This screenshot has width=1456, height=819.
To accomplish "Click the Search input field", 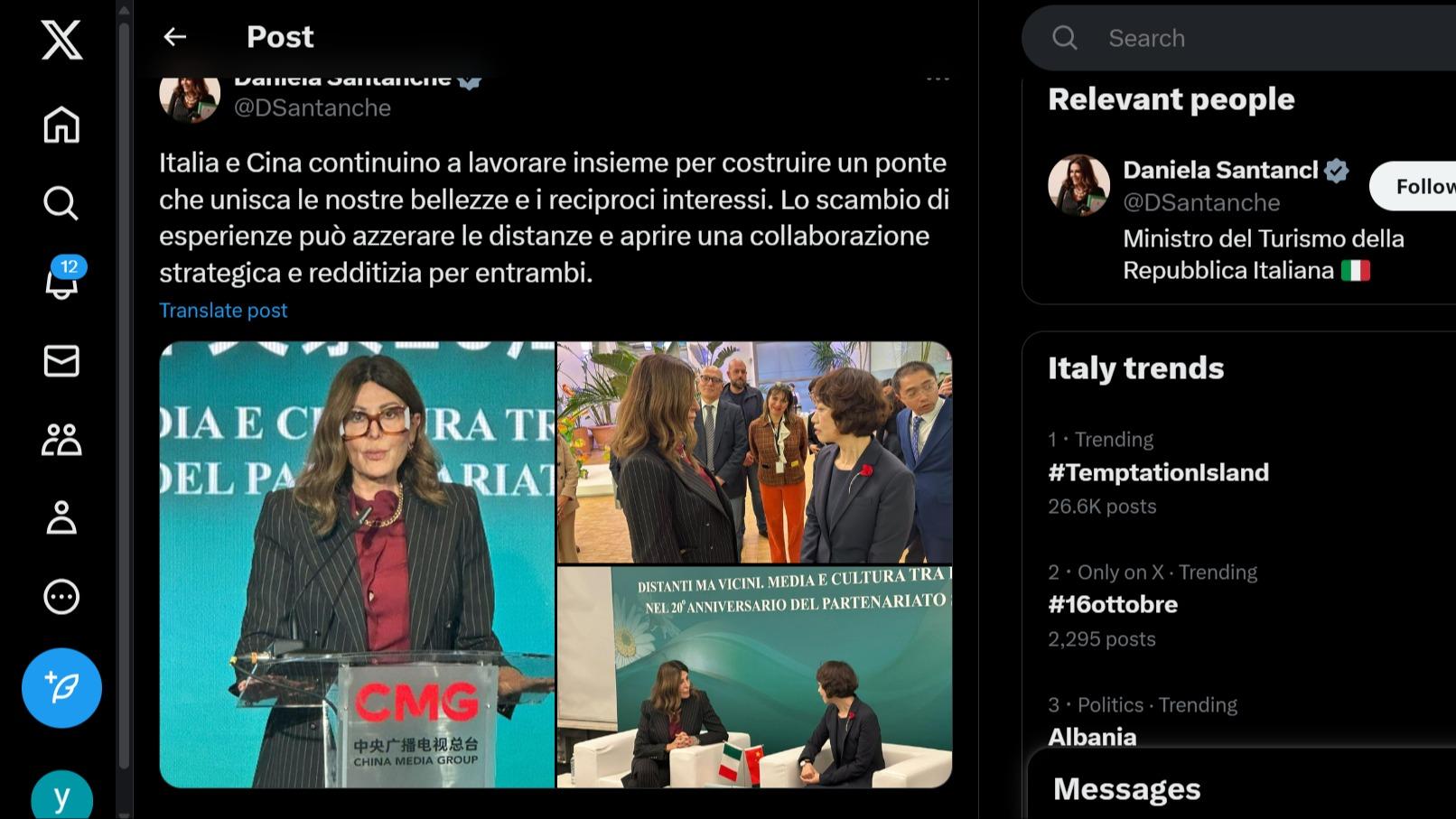I will coord(1246,38).
